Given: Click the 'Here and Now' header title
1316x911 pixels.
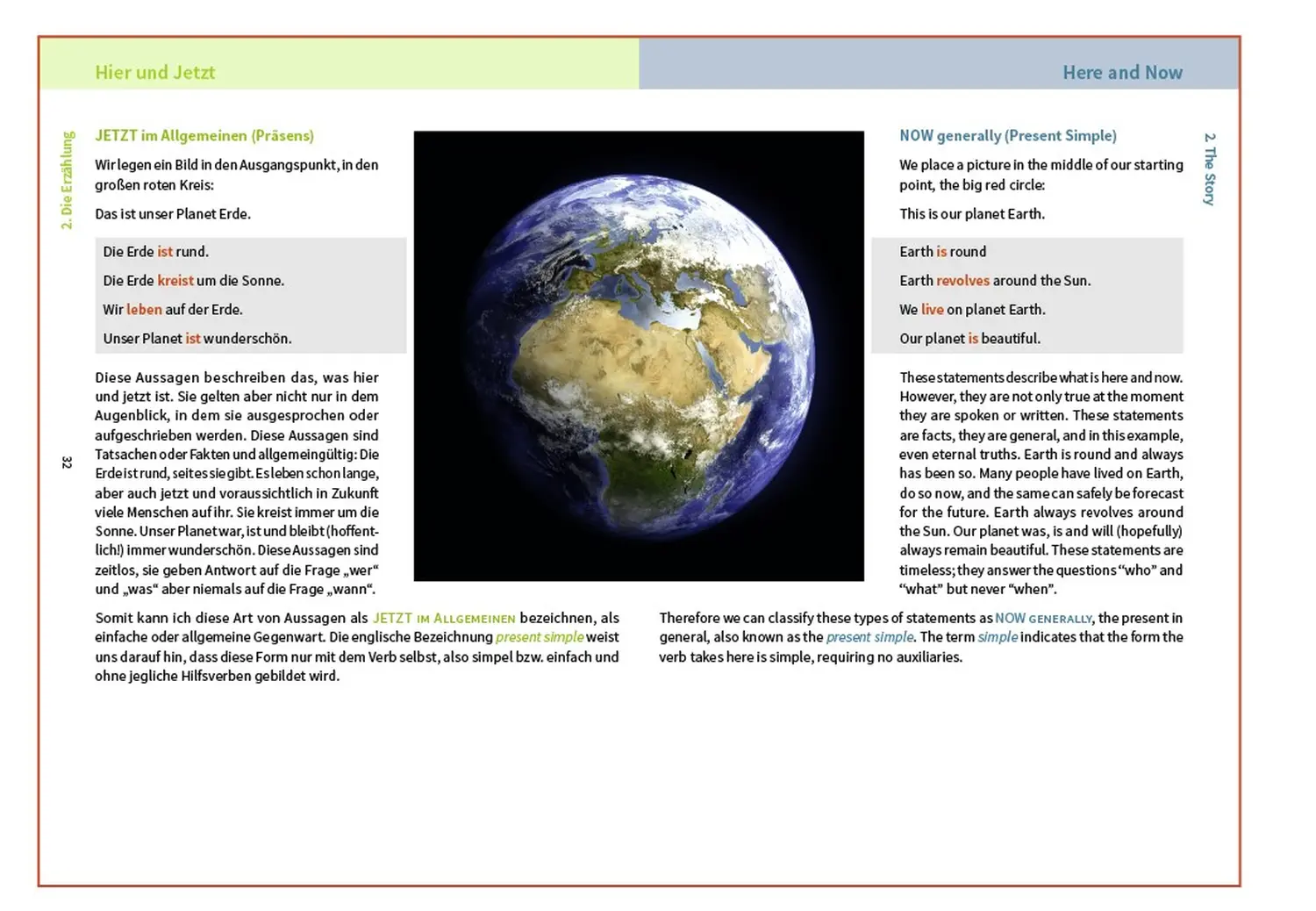Looking at the screenshot, I should coord(1122,72).
